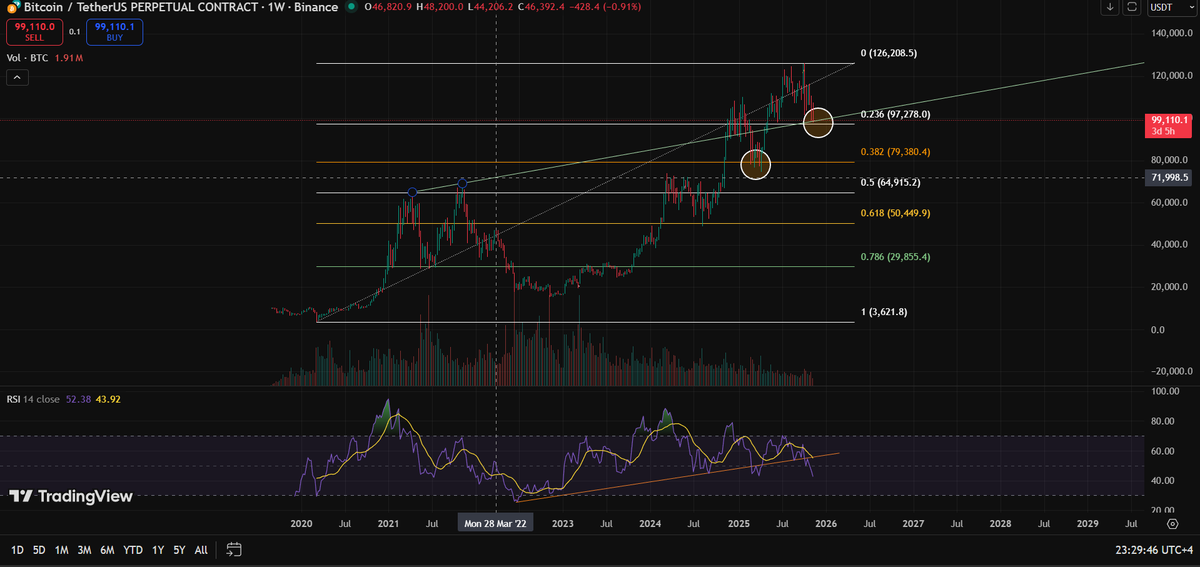
Task: Select the 5D time range
Action: (x=39, y=550)
